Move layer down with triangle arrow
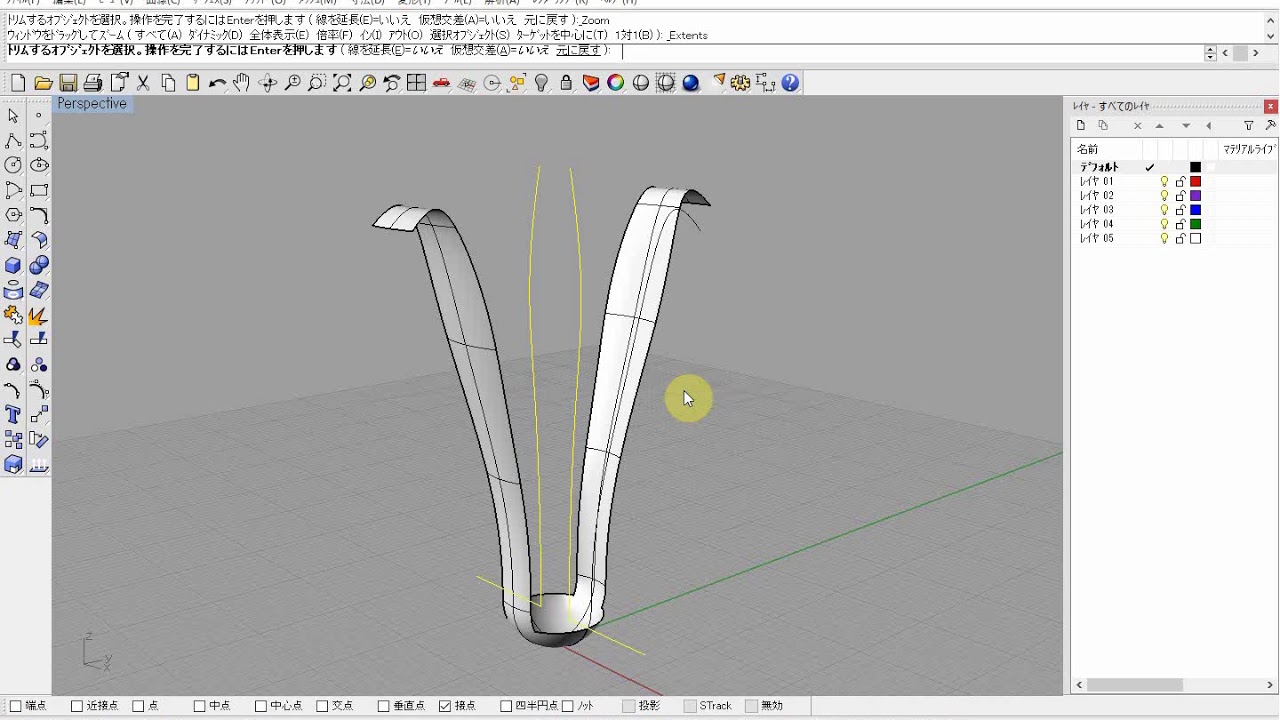Screen dimensions: 1280x720 point(1186,126)
